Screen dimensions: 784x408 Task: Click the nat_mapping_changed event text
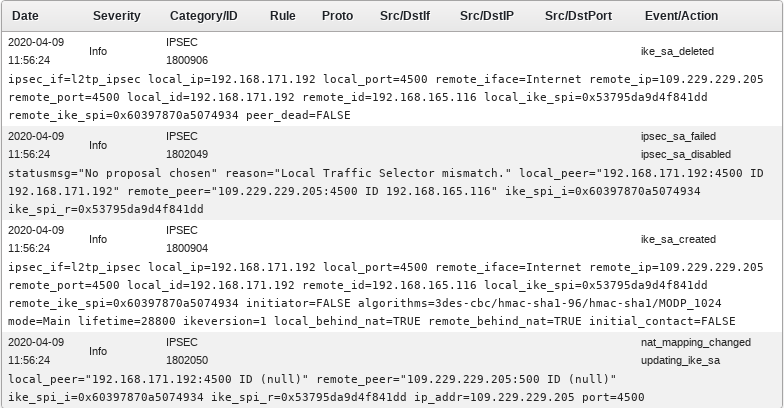tap(695, 342)
